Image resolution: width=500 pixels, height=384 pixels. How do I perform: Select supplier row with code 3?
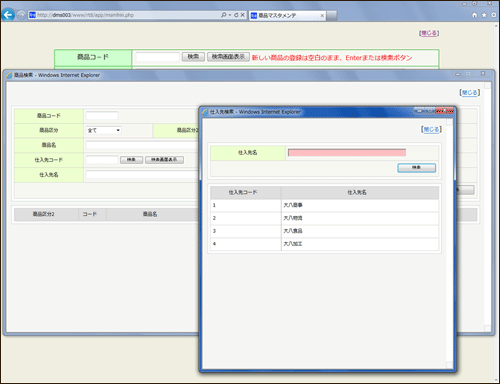click(324, 231)
